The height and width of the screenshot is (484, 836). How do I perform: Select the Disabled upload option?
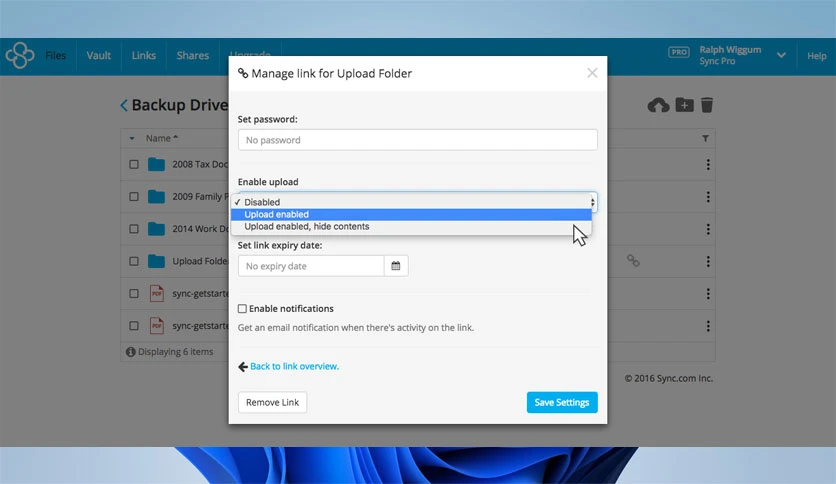pos(411,202)
